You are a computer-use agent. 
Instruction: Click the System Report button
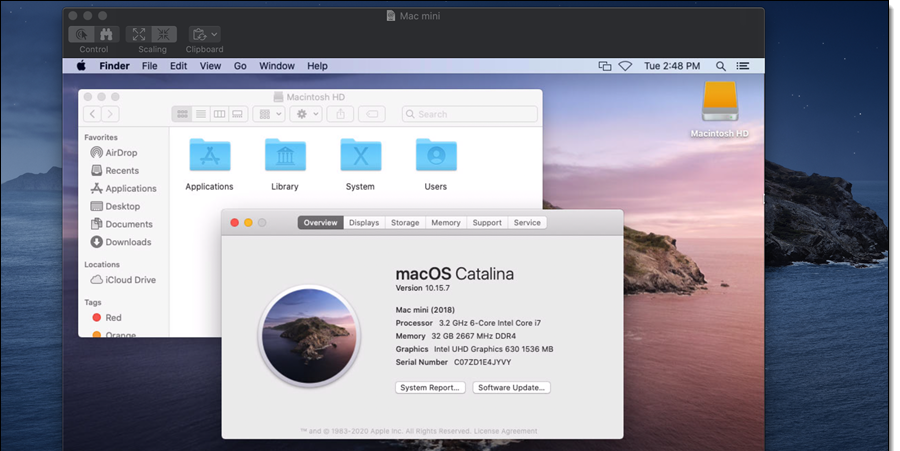click(x=430, y=387)
